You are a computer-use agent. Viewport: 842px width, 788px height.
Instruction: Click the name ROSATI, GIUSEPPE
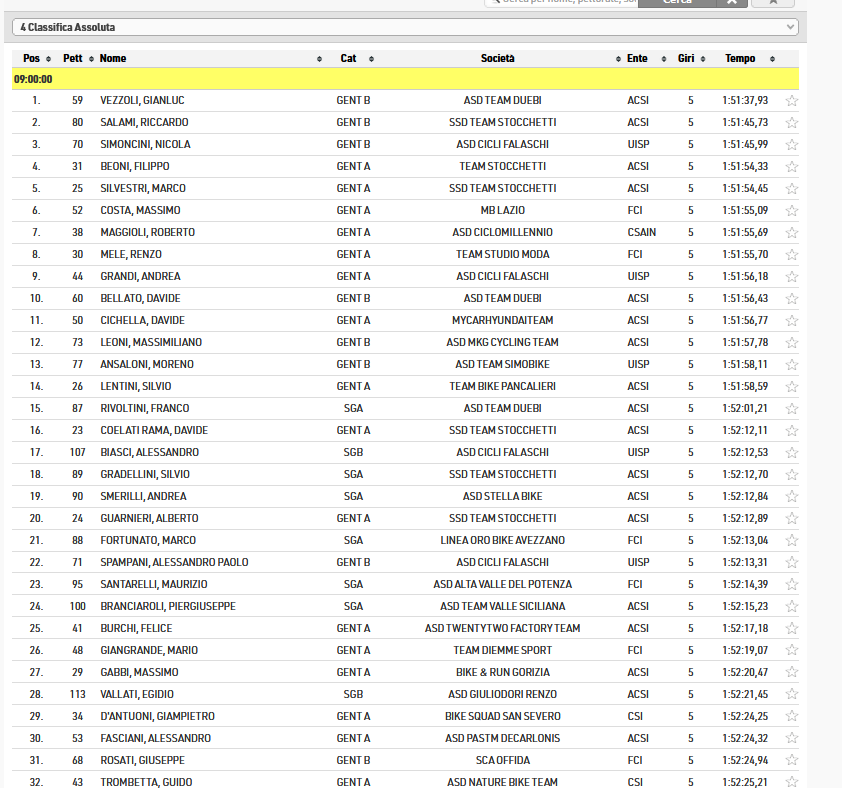(x=142, y=761)
